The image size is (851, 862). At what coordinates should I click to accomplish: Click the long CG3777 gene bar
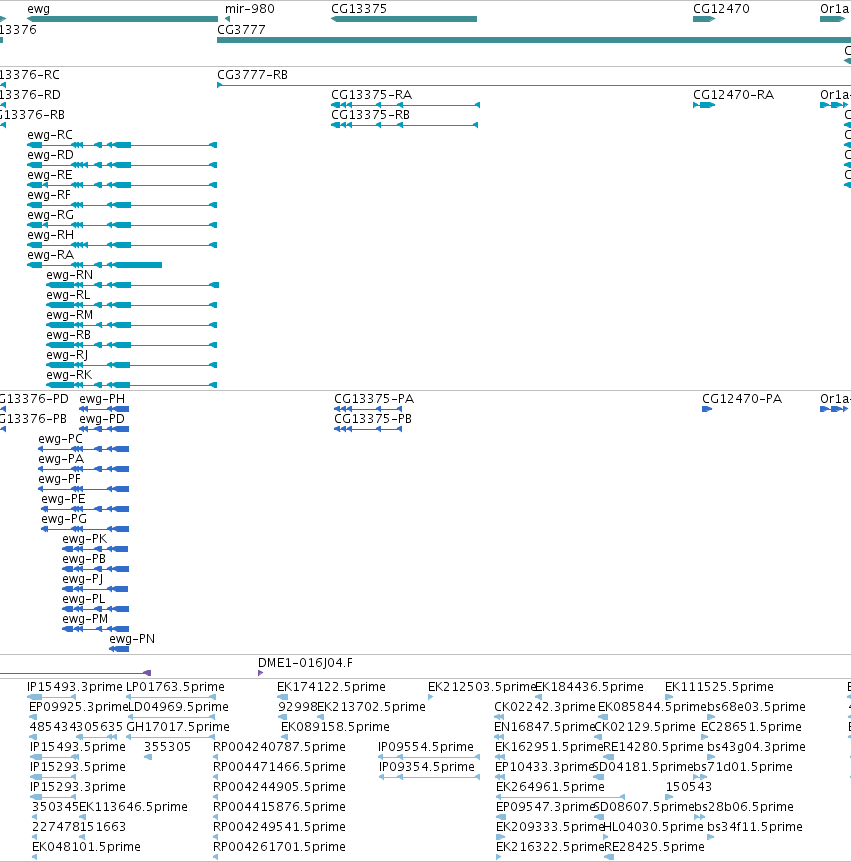point(534,40)
